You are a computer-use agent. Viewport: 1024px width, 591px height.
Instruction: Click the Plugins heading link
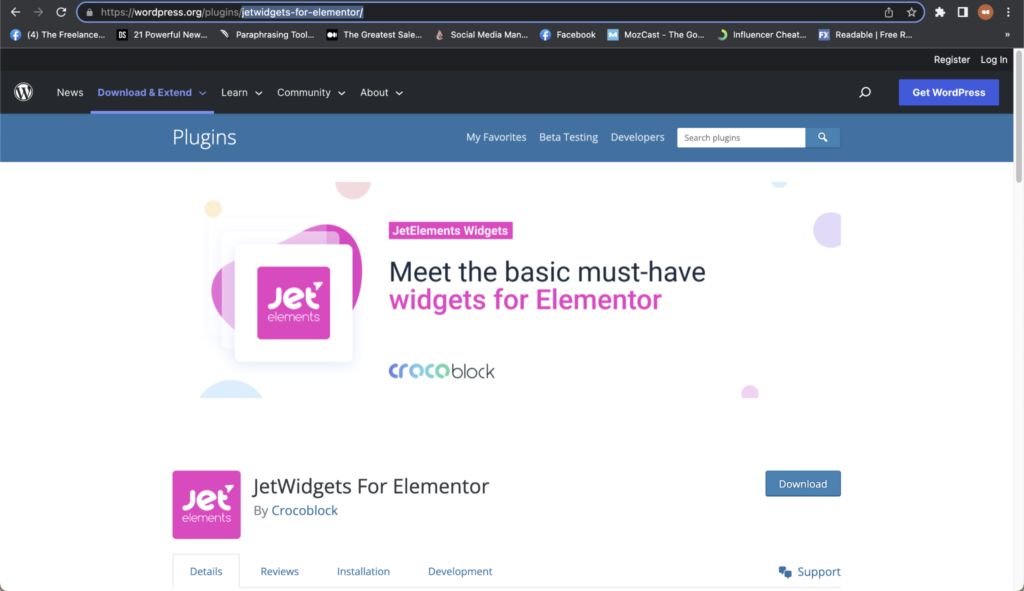[204, 137]
